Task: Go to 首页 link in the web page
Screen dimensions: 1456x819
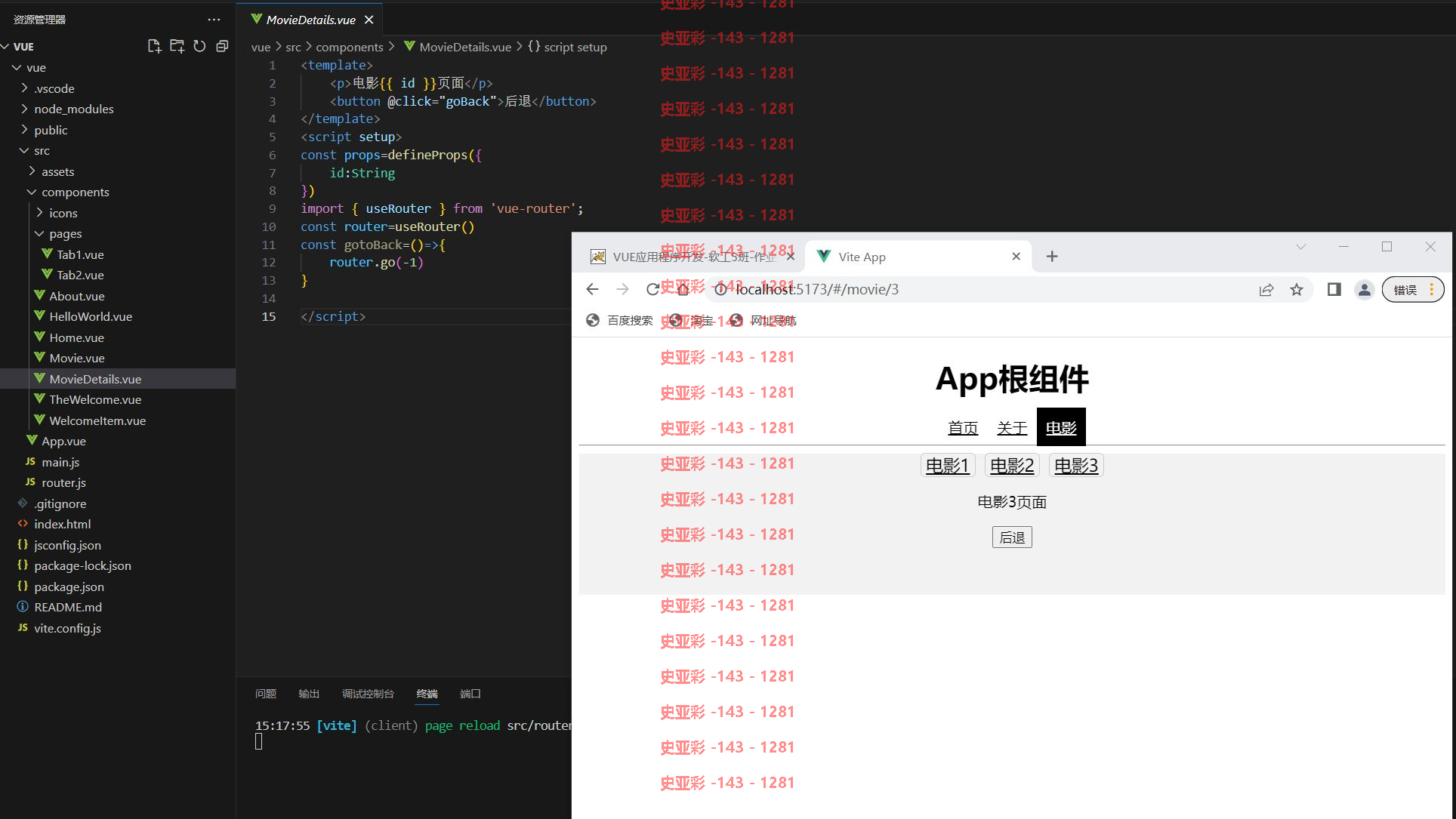Action: 963,428
